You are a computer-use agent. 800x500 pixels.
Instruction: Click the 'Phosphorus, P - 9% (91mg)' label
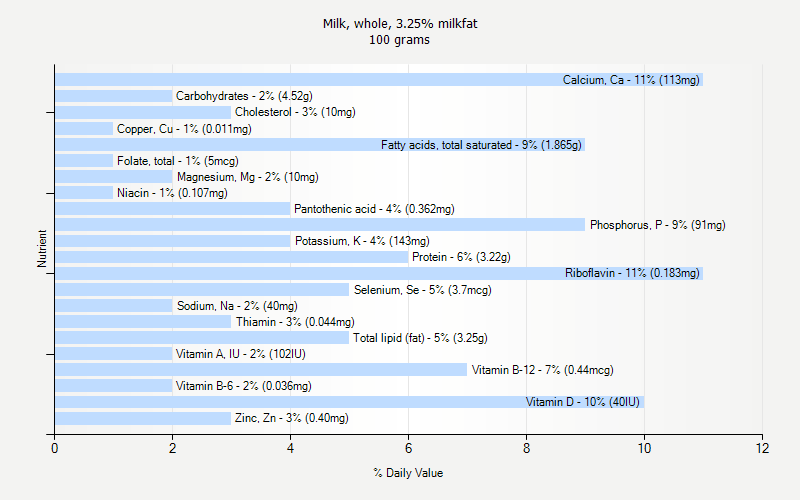(x=658, y=225)
